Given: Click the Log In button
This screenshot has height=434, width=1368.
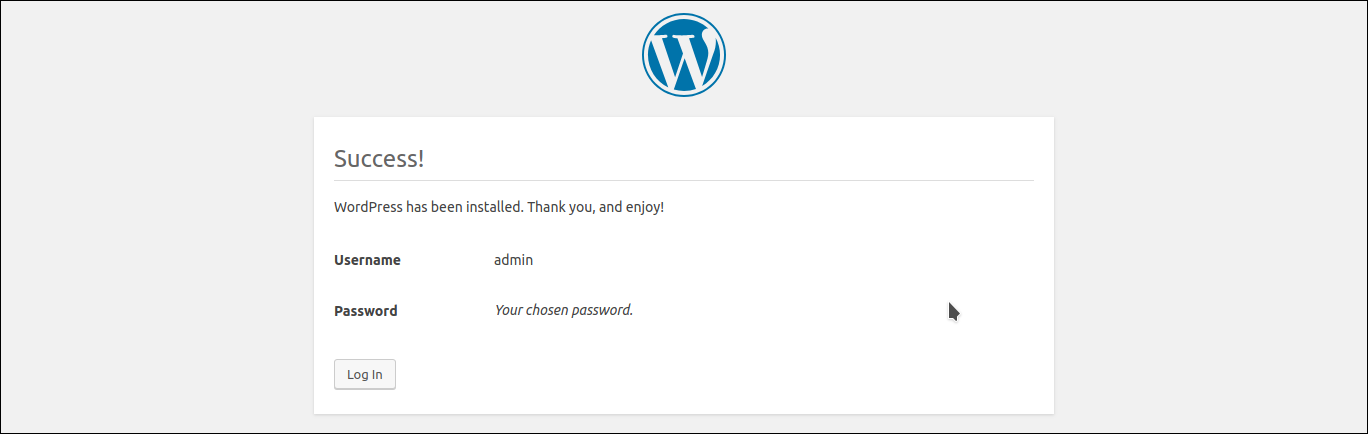Looking at the screenshot, I should click(365, 374).
